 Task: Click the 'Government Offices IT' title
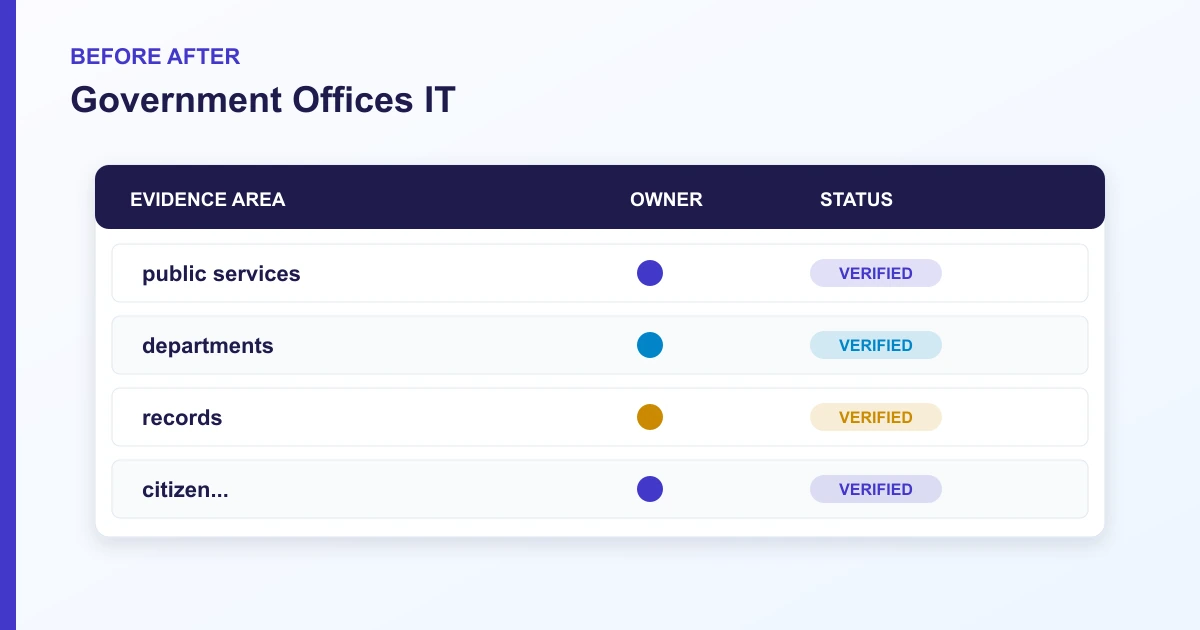[x=263, y=100]
